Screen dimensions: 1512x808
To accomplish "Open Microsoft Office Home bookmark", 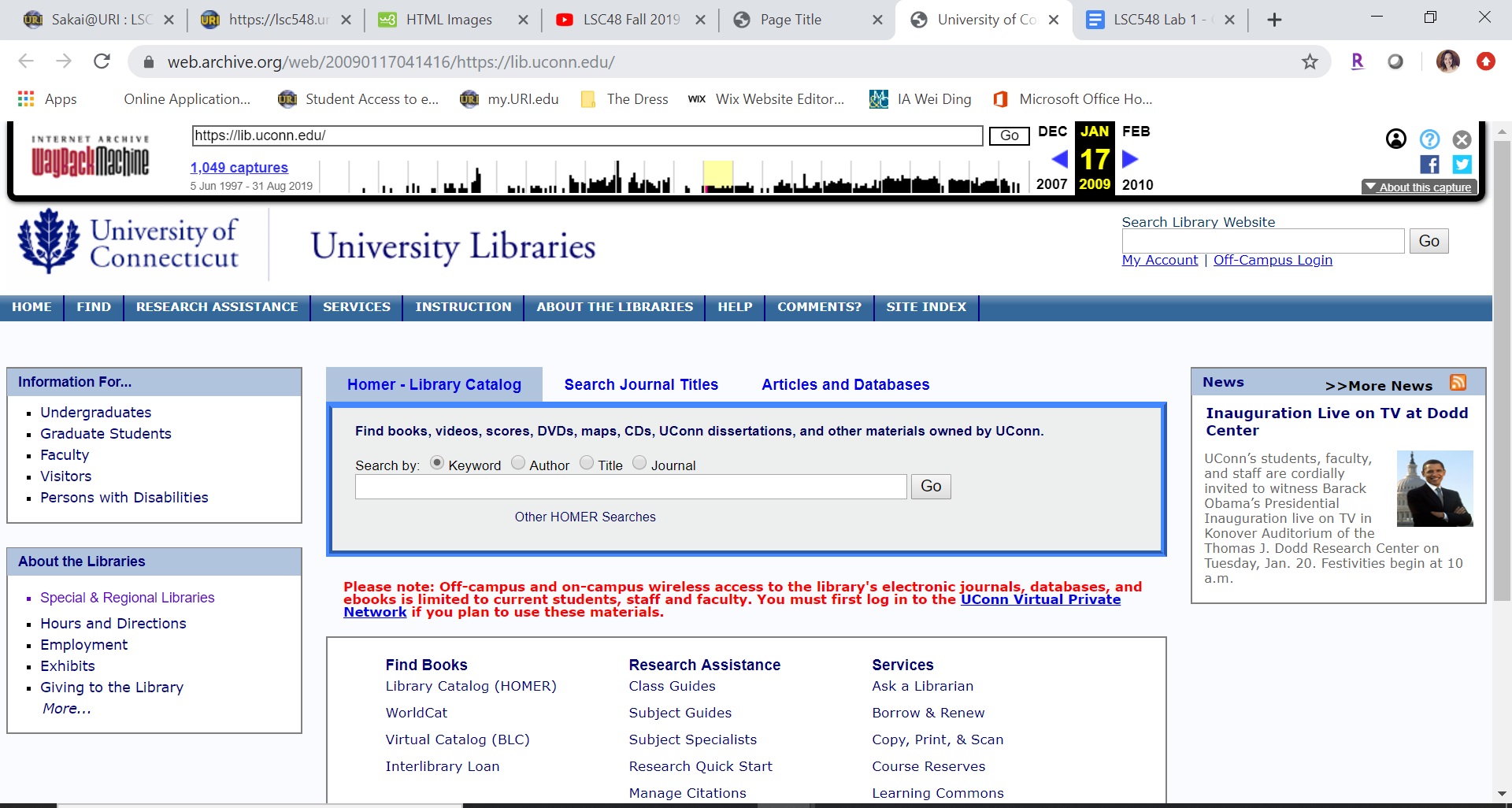I will (1073, 98).
